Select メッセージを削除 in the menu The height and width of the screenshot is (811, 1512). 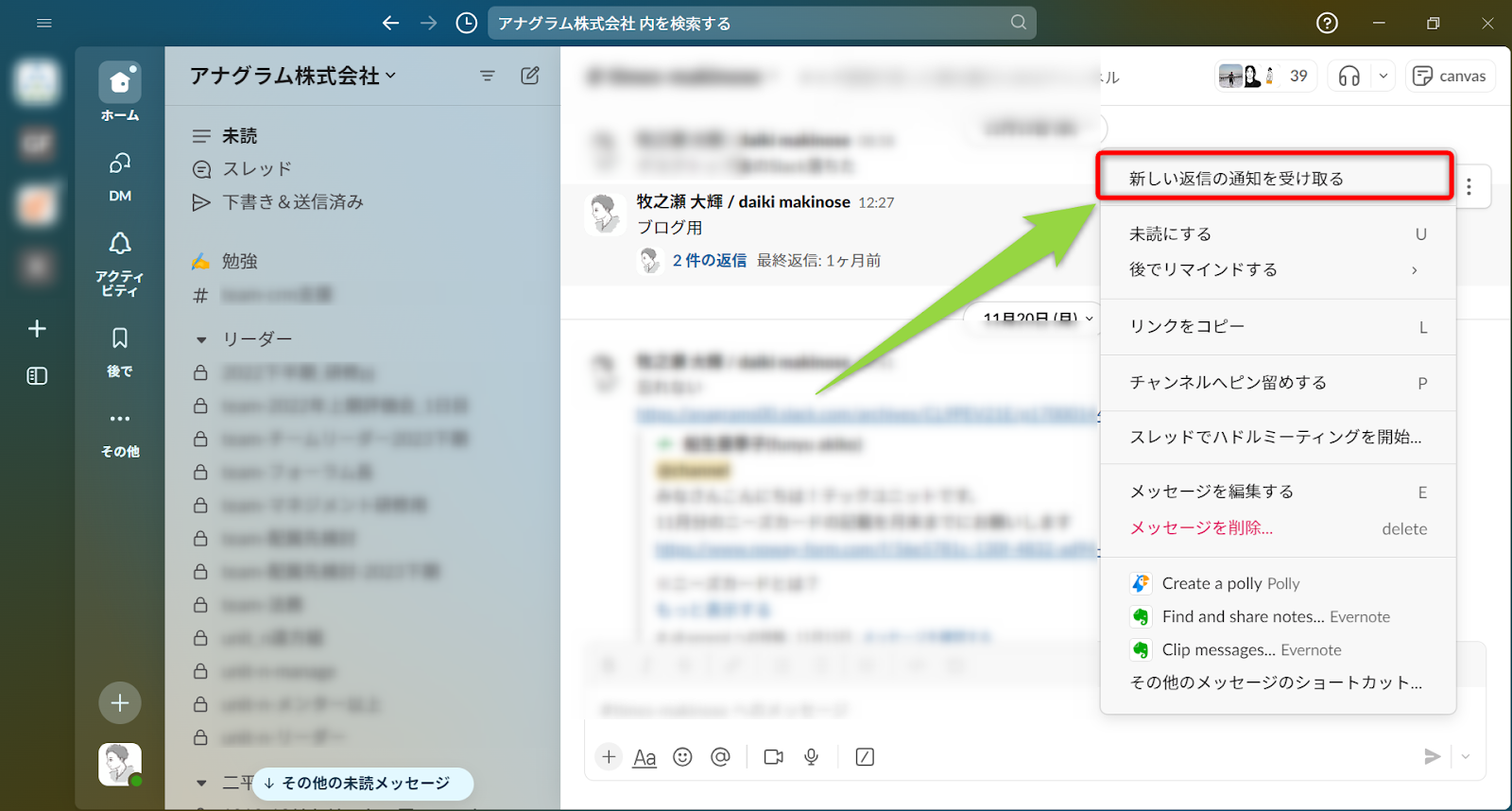[1201, 528]
